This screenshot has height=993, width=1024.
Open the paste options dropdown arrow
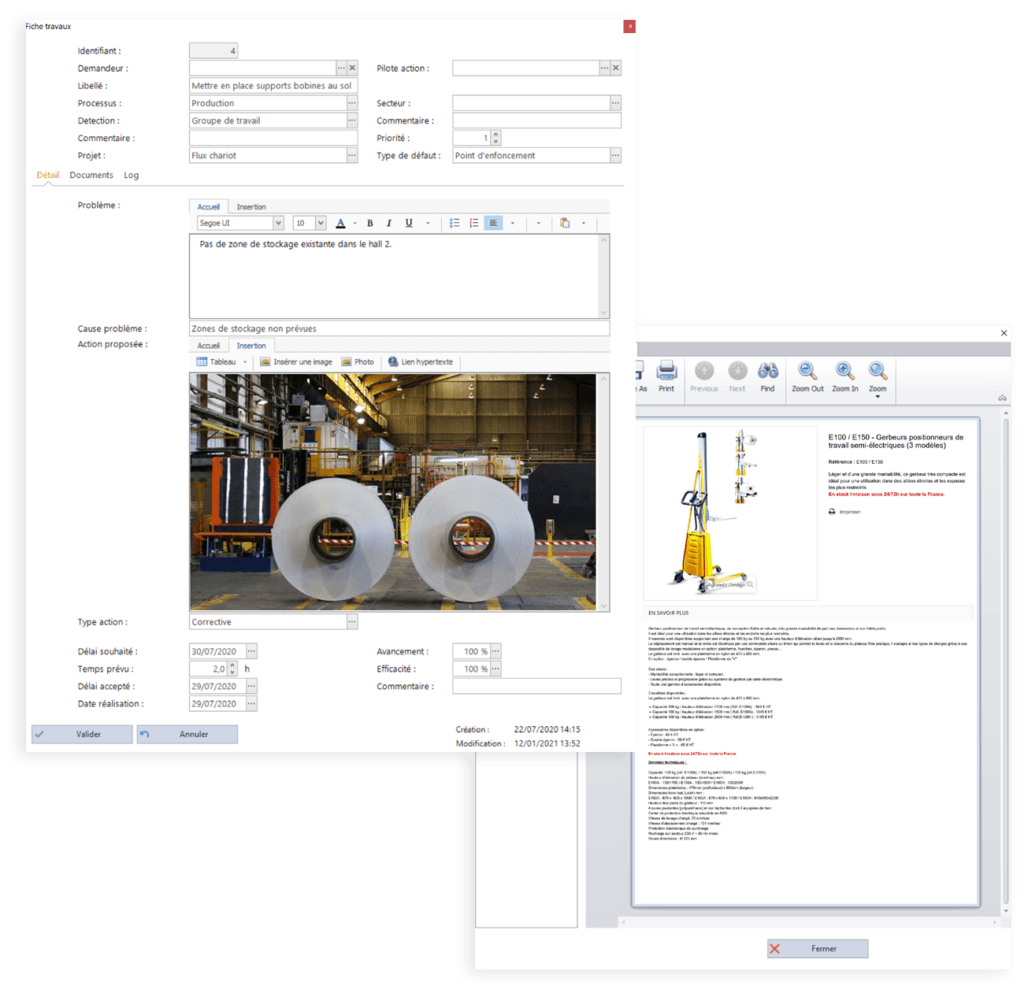[584, 223]
